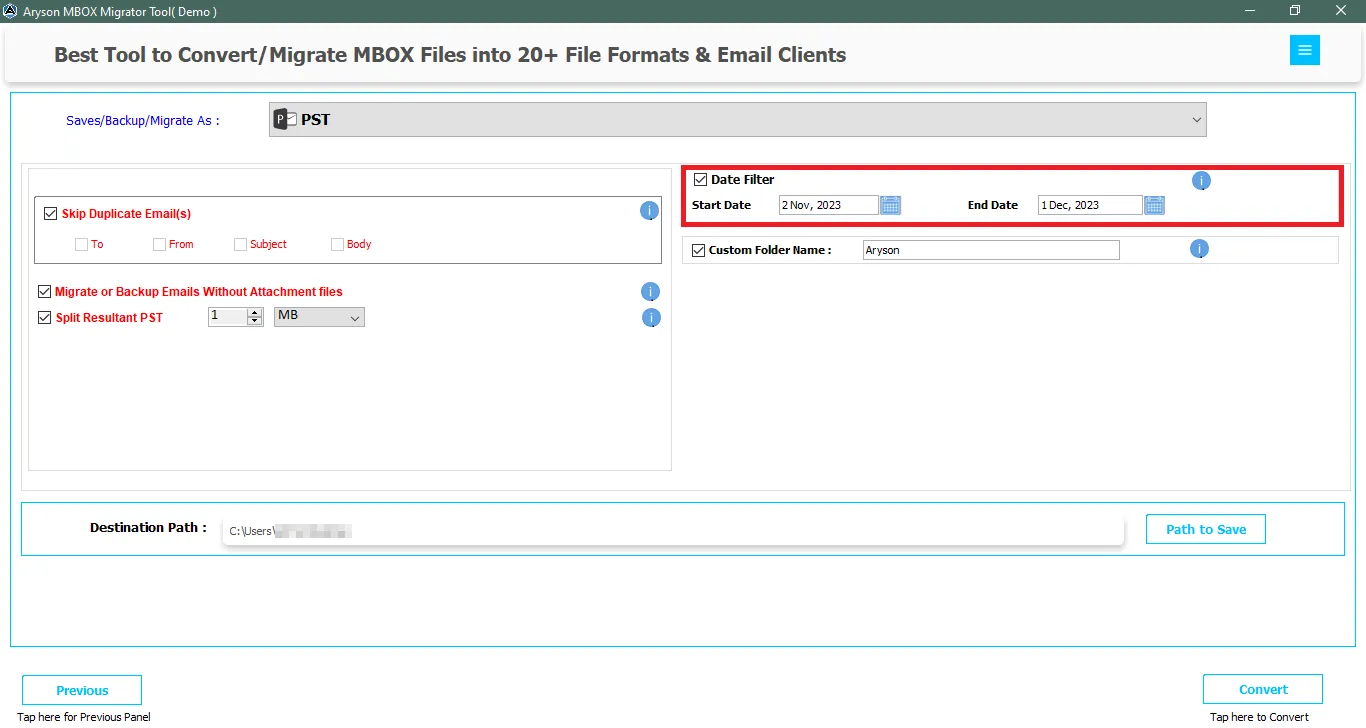Disable the Date Filter checkbox
Screen dimensions: 1366x728
click(x=700, y=180)
